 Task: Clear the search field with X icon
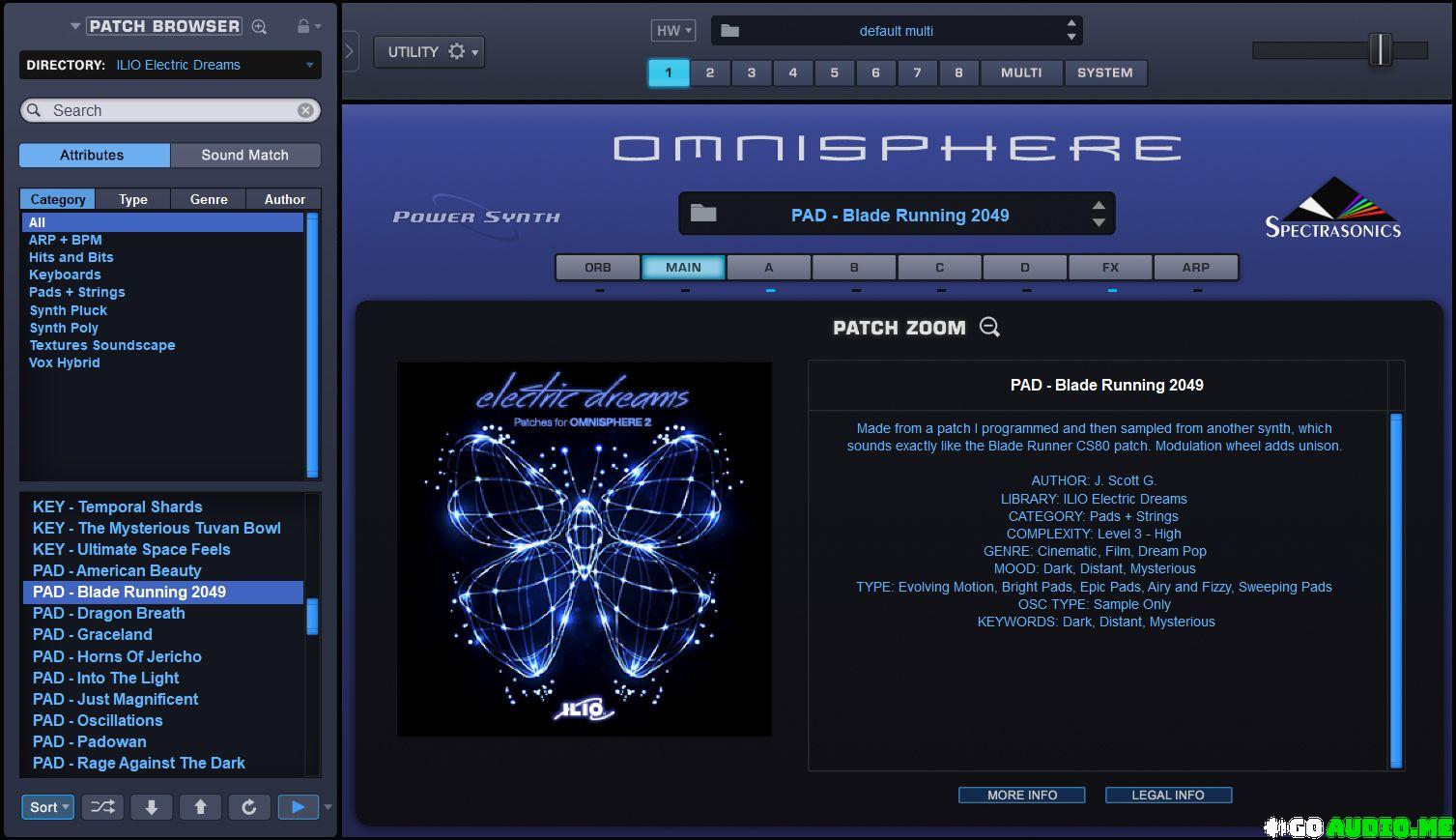[x=305, y=110]
